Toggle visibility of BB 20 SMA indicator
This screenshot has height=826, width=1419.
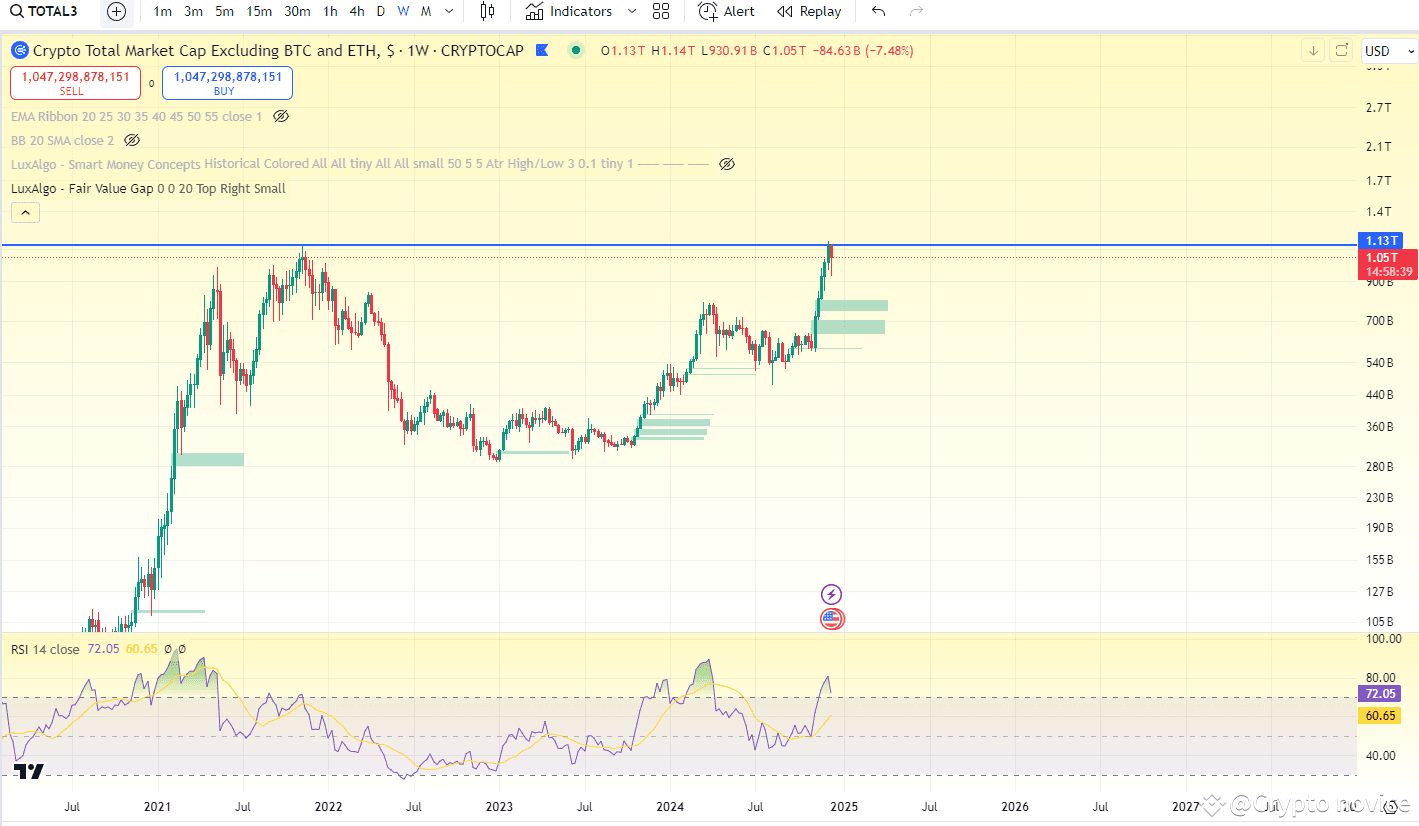pyautogui.click(x=132, y=140)
